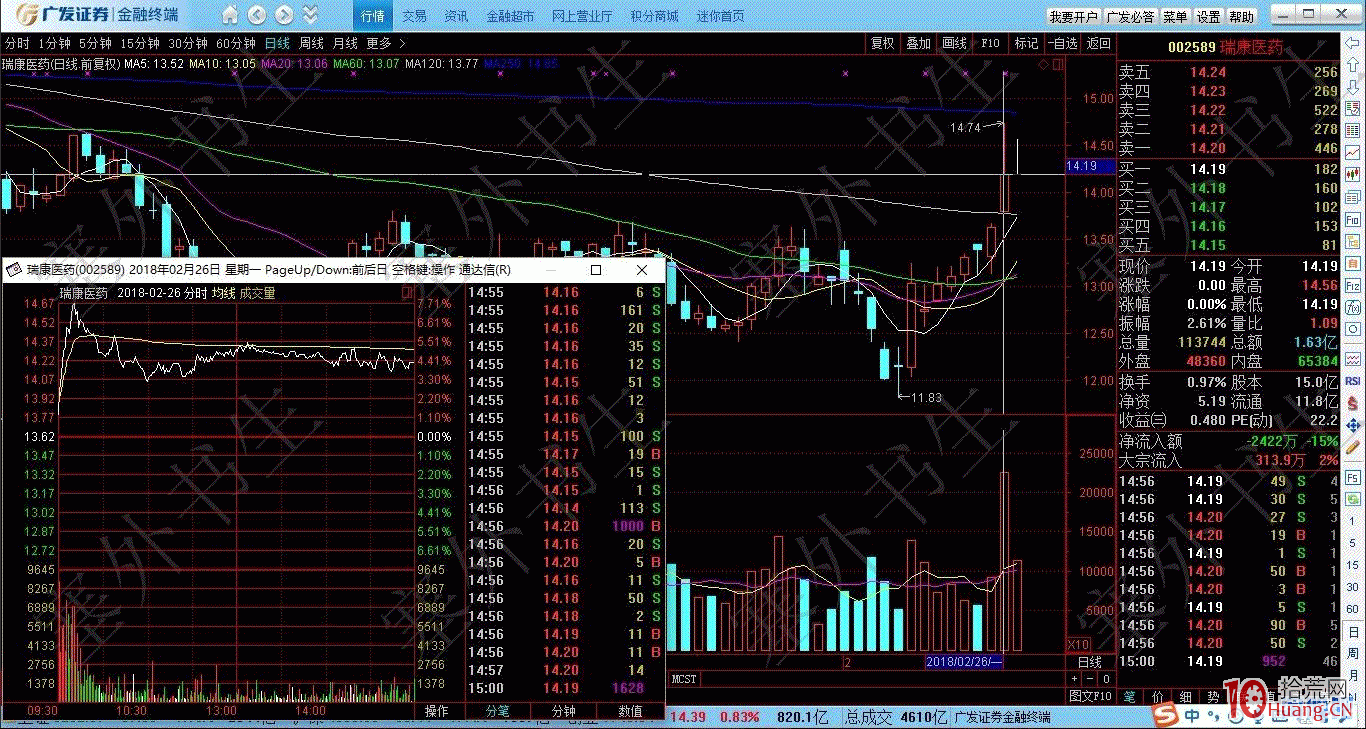Click the 2018/02/26 date marker on timeline

point(964,662)
